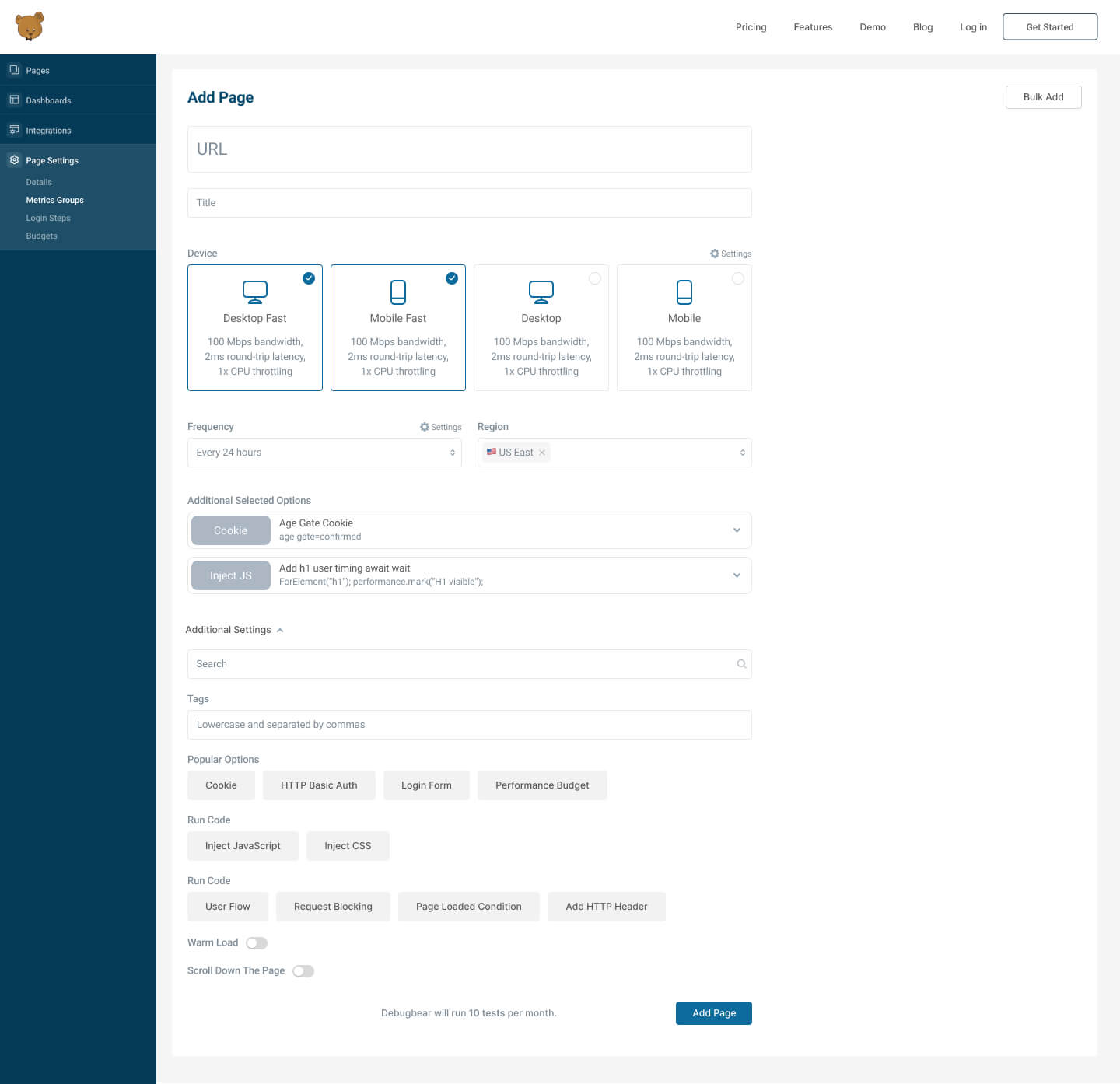Click the Bulk Add button
The width and height of the screenshot is (1120, 1084).
[x=1043, y=97]
